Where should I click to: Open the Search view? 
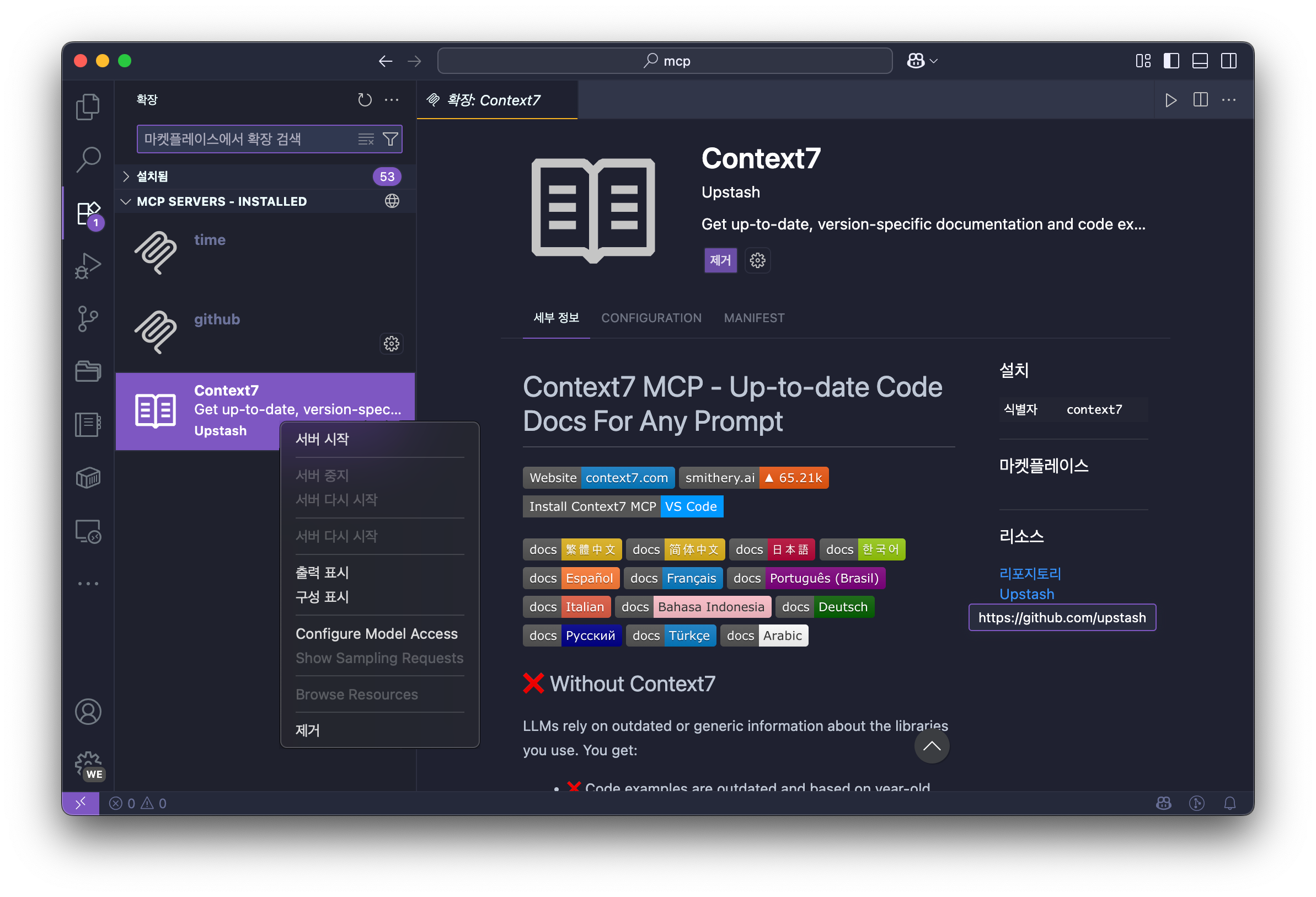tap(88, 159)
